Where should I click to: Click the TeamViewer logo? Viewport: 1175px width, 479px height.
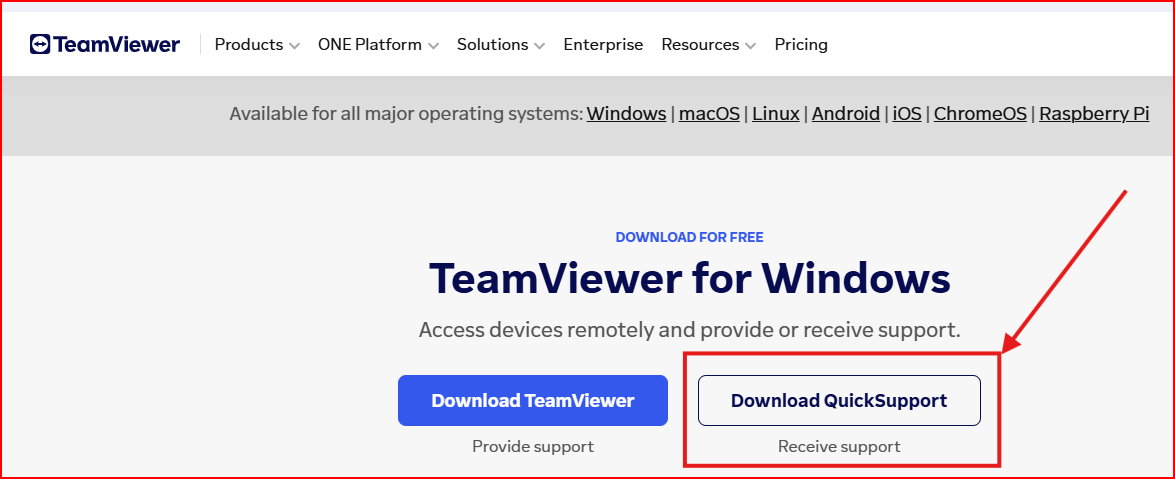tap(105, 44)
